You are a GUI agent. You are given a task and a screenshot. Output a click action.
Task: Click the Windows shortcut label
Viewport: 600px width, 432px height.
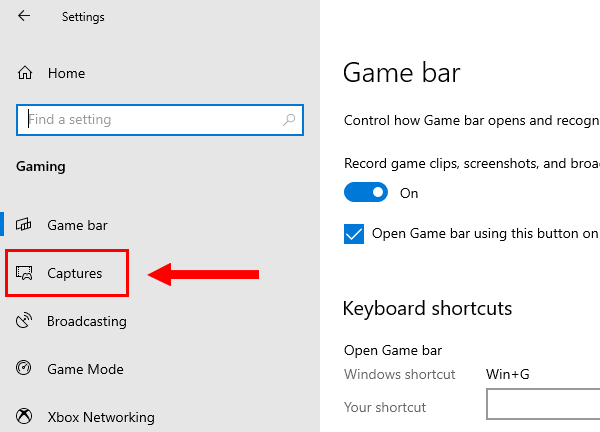tap(399, 374)
